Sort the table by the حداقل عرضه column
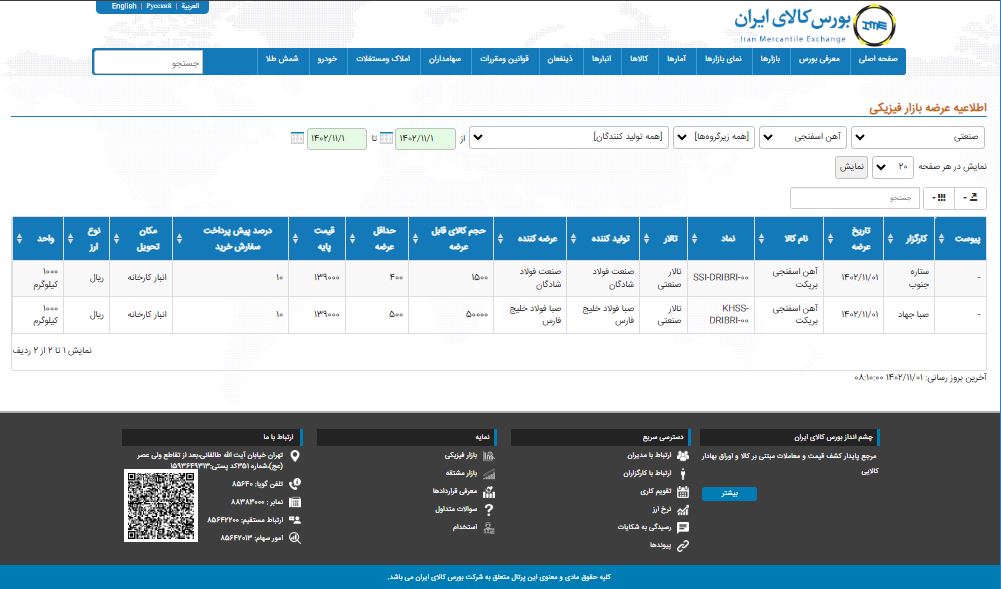Viewport: 1001px width, 589px height. point(377,239)
